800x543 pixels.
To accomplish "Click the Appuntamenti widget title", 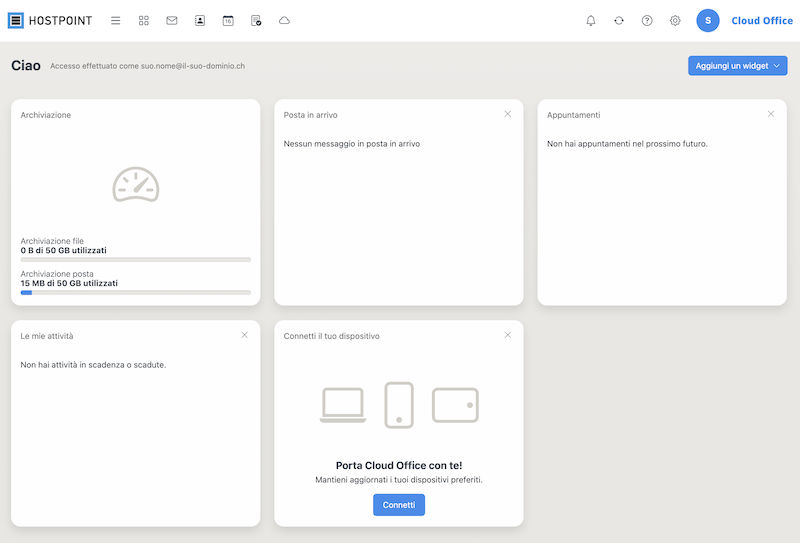I will [573, 115].
